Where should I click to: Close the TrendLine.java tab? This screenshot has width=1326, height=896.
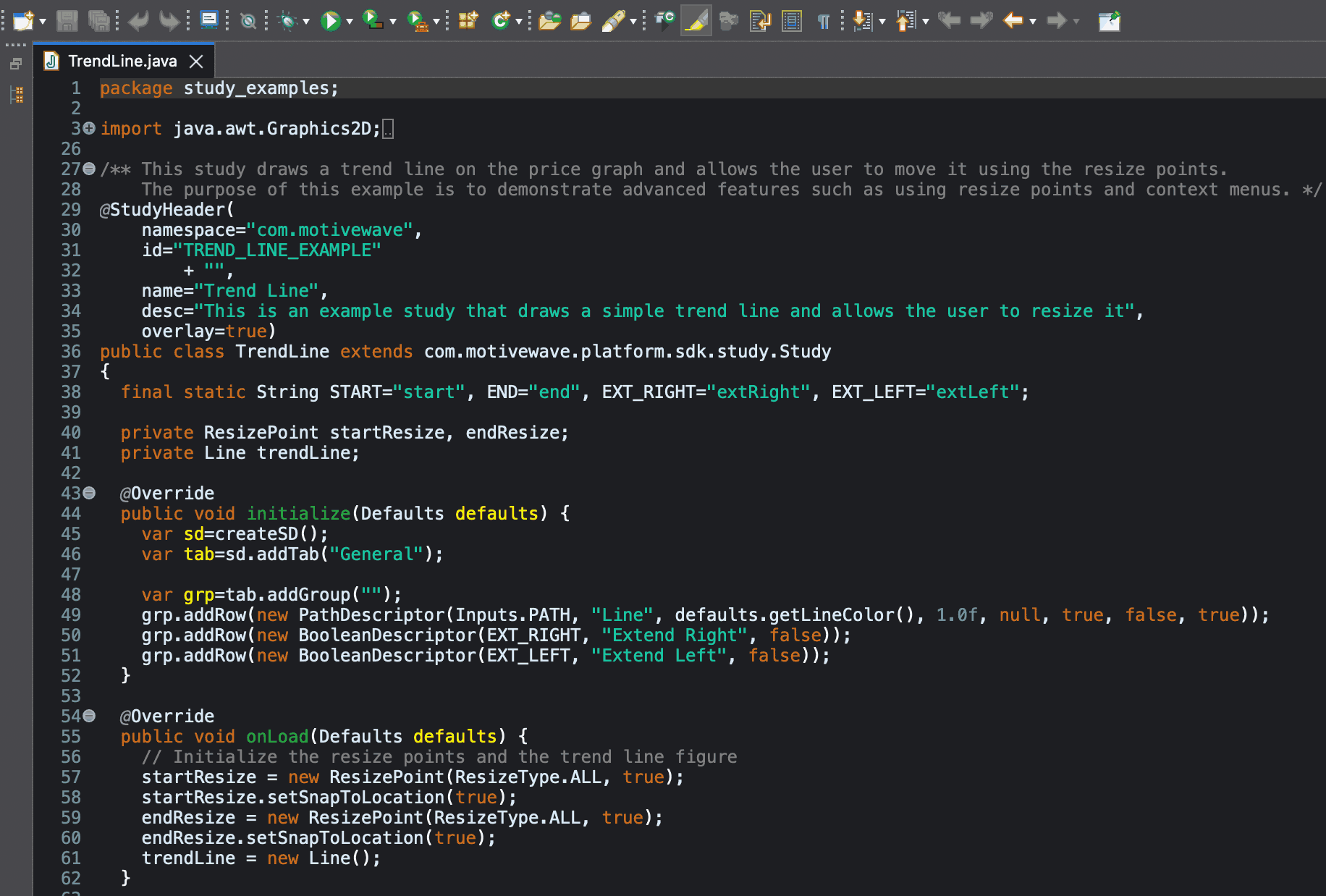pos(196,62)
